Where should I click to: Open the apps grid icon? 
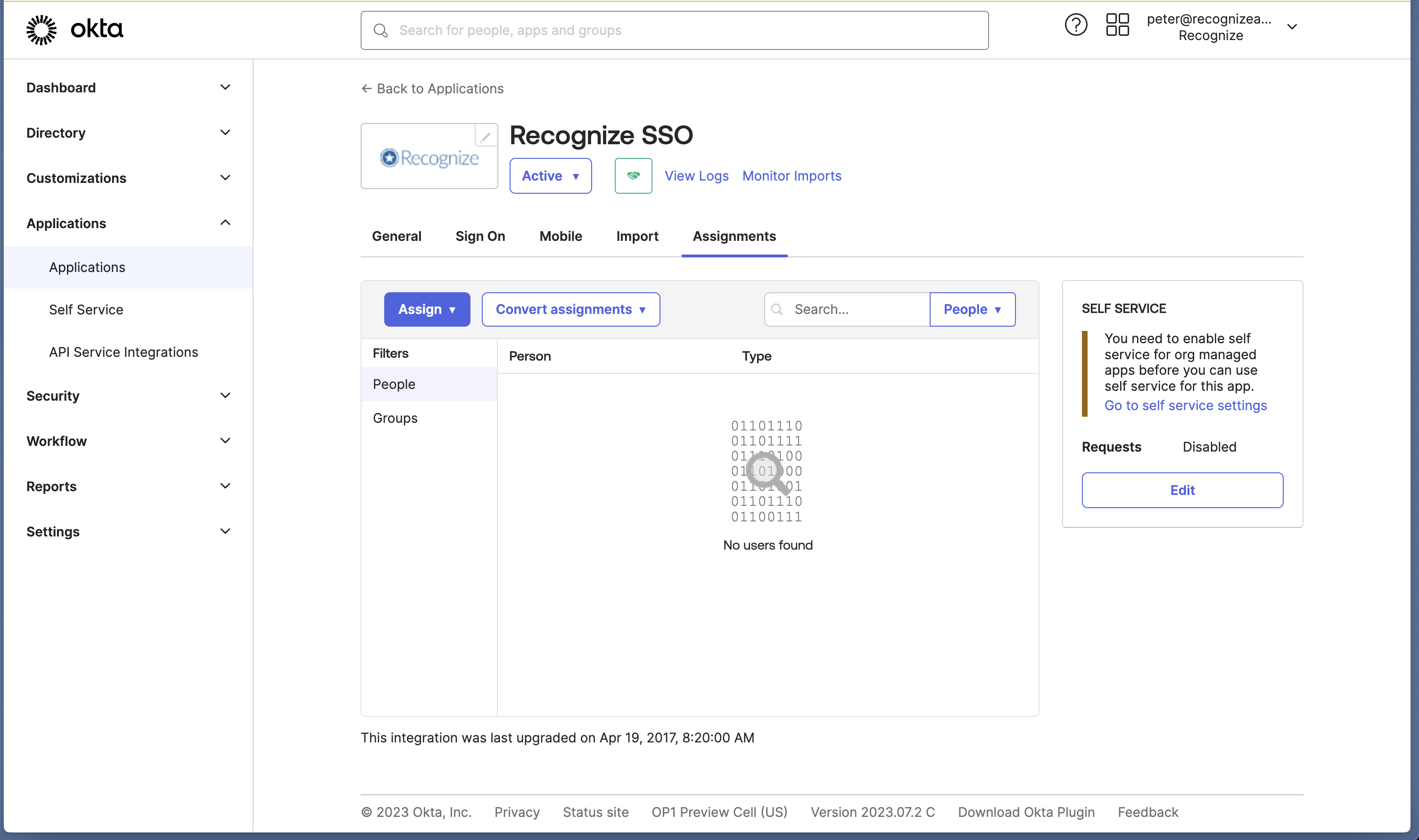click(1117, 25)
